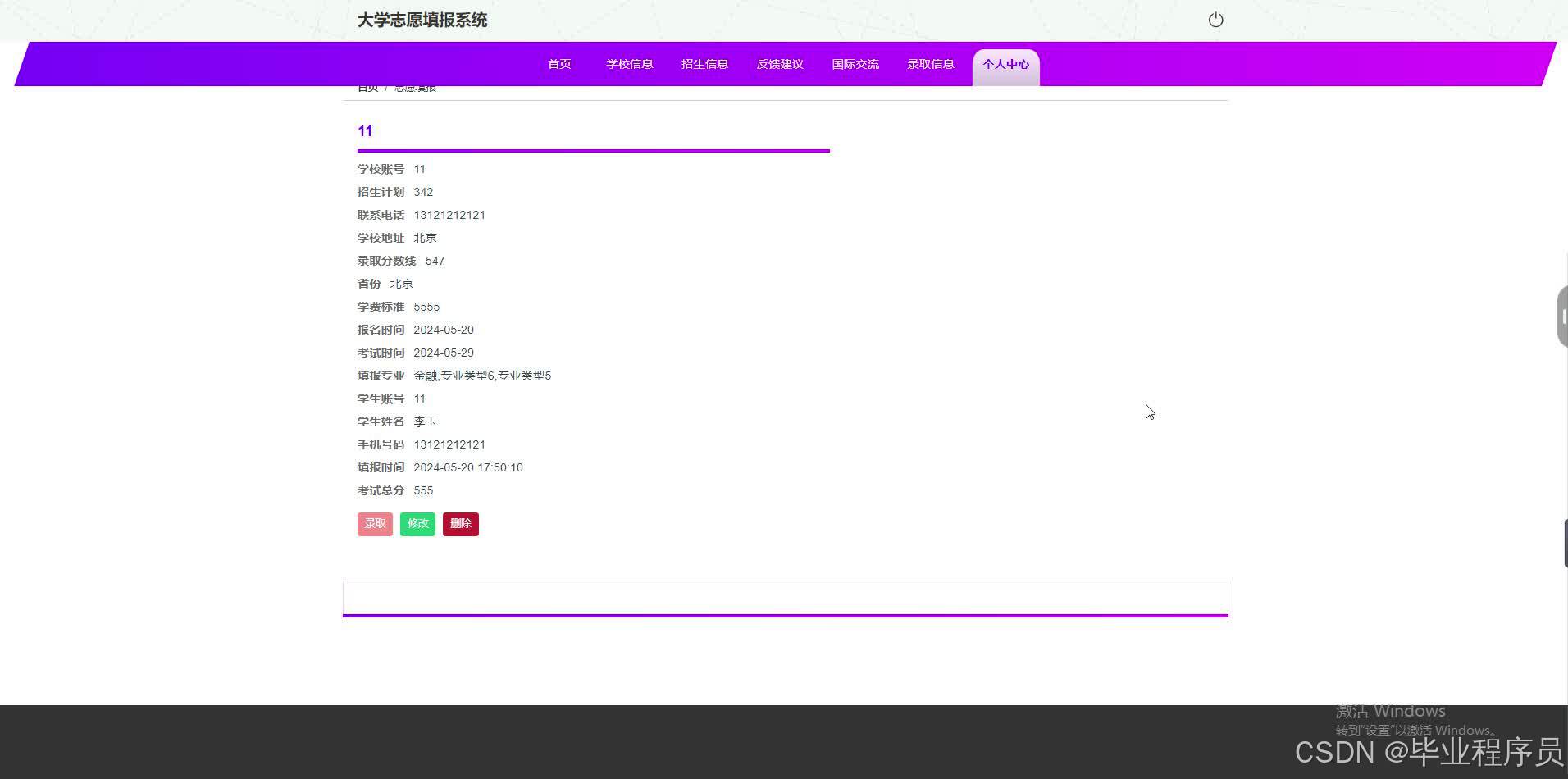This screenshot has width=1568, height=779.
Task: Select the 填报时间 value 2024-05-20 17:50:10
Action: tap(468, 467)
